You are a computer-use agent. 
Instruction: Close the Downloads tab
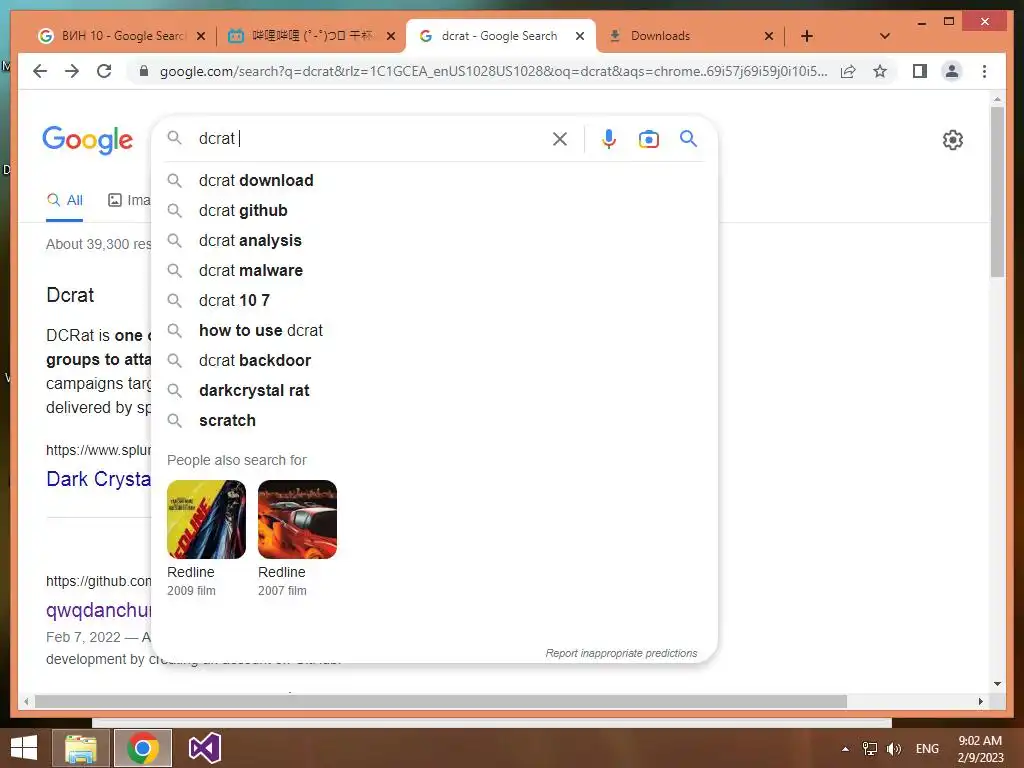pos(769,36)
